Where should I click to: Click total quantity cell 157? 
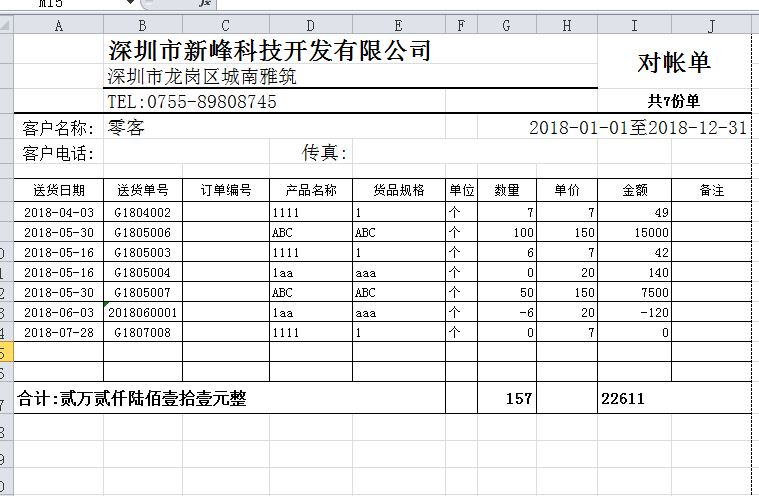507,398
